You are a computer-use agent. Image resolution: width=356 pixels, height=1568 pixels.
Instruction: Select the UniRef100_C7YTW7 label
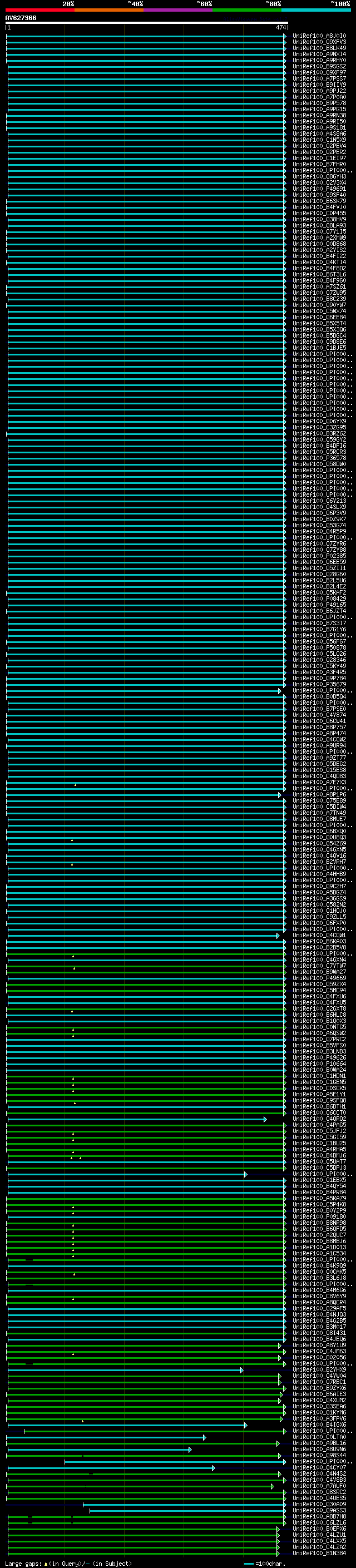[x=319, y=966]
